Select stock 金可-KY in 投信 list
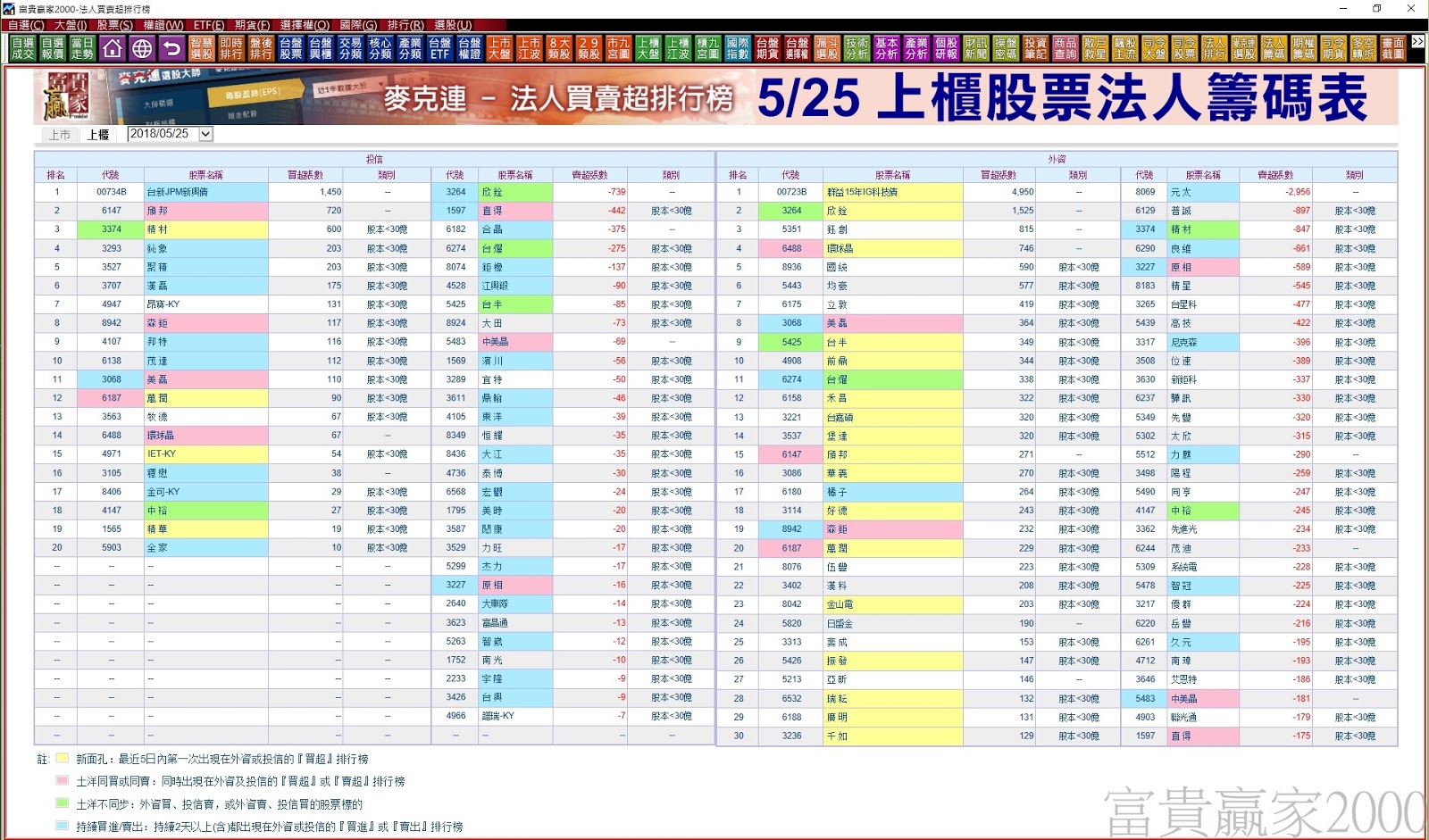The image size is (1429, 840). point(205,492)
